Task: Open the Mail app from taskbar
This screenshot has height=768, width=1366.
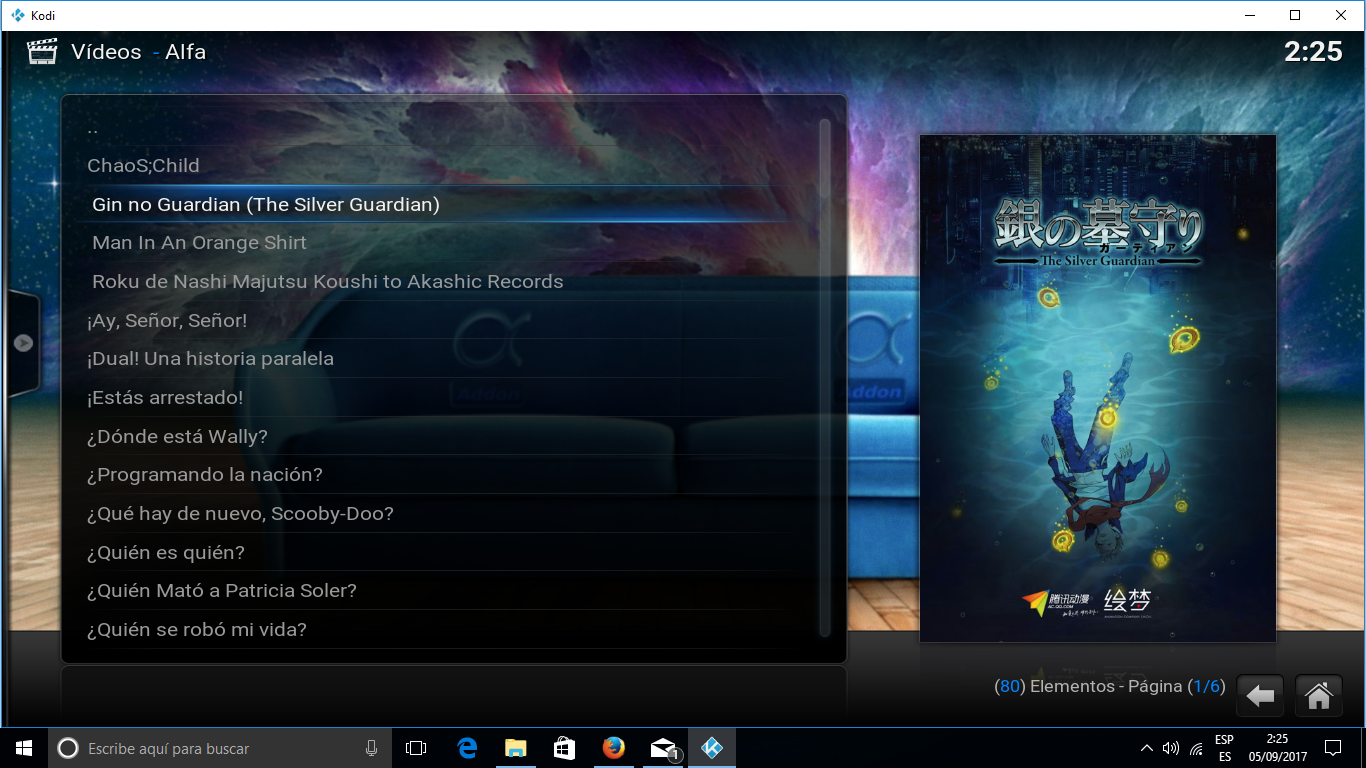Action: pyautogui.click(x=663, y=748)
